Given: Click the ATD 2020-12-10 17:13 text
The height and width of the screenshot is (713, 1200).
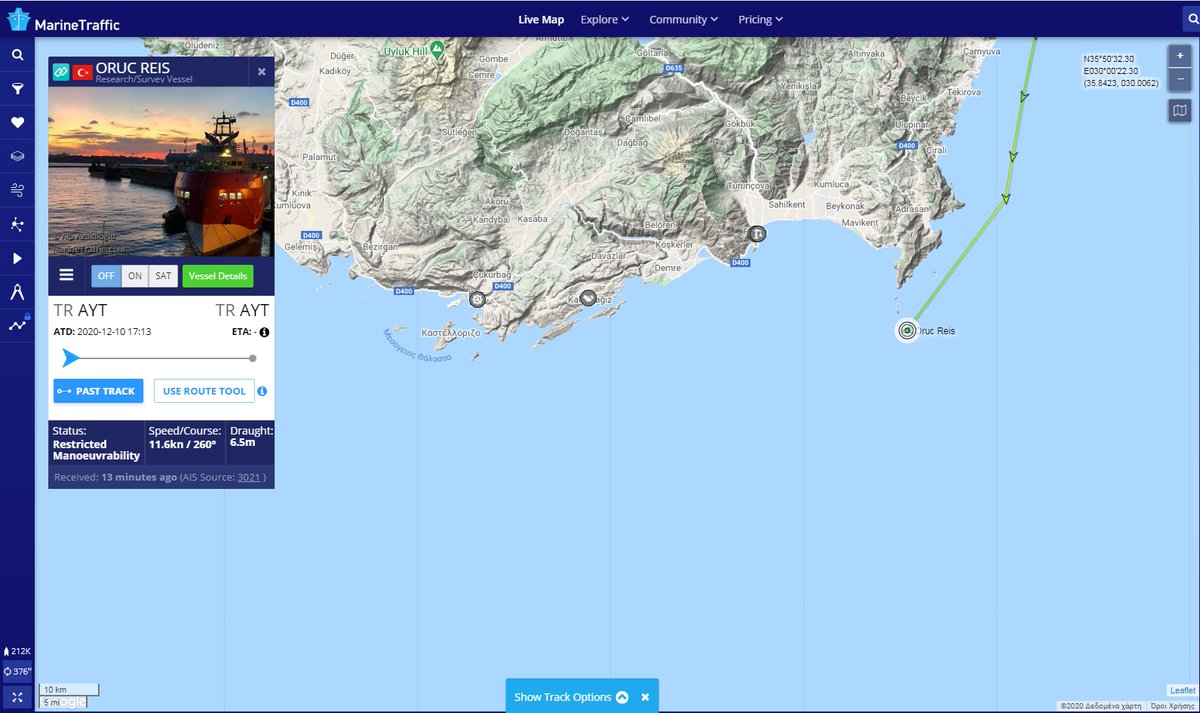Looking at the screenshot, I should coord(102,332).
